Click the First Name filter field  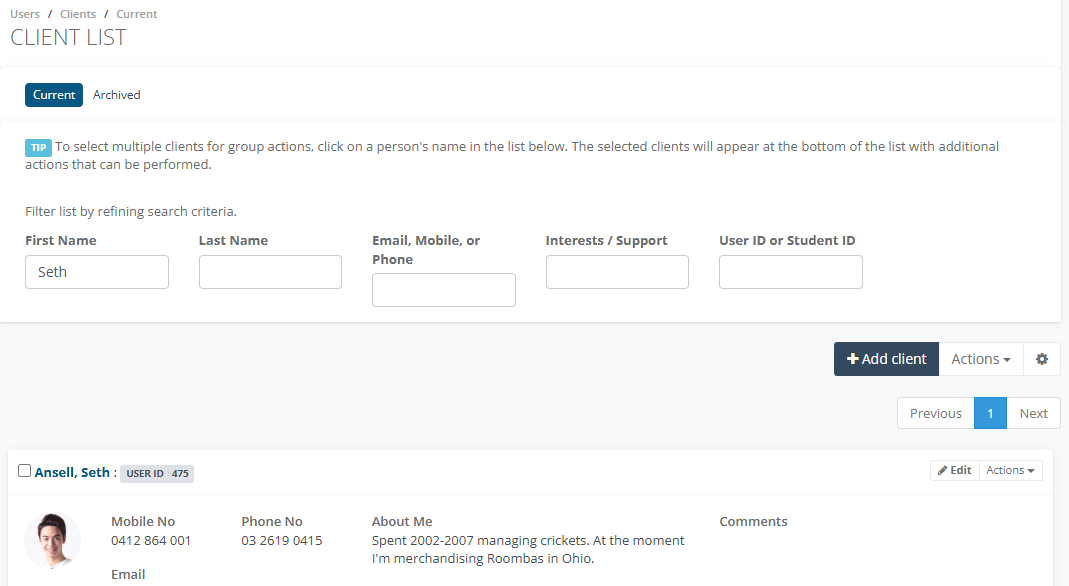click(97, 272)
